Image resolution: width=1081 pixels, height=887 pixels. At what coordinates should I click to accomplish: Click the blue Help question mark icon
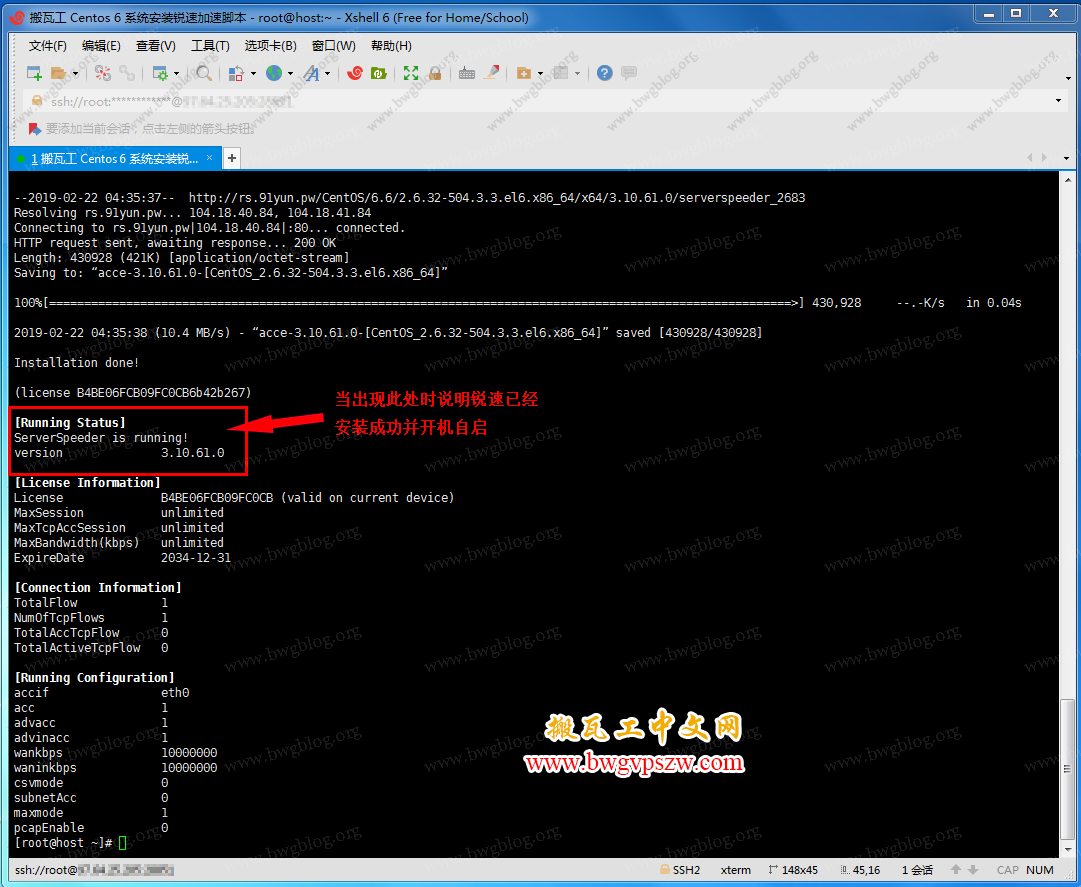tap(605, 73)
